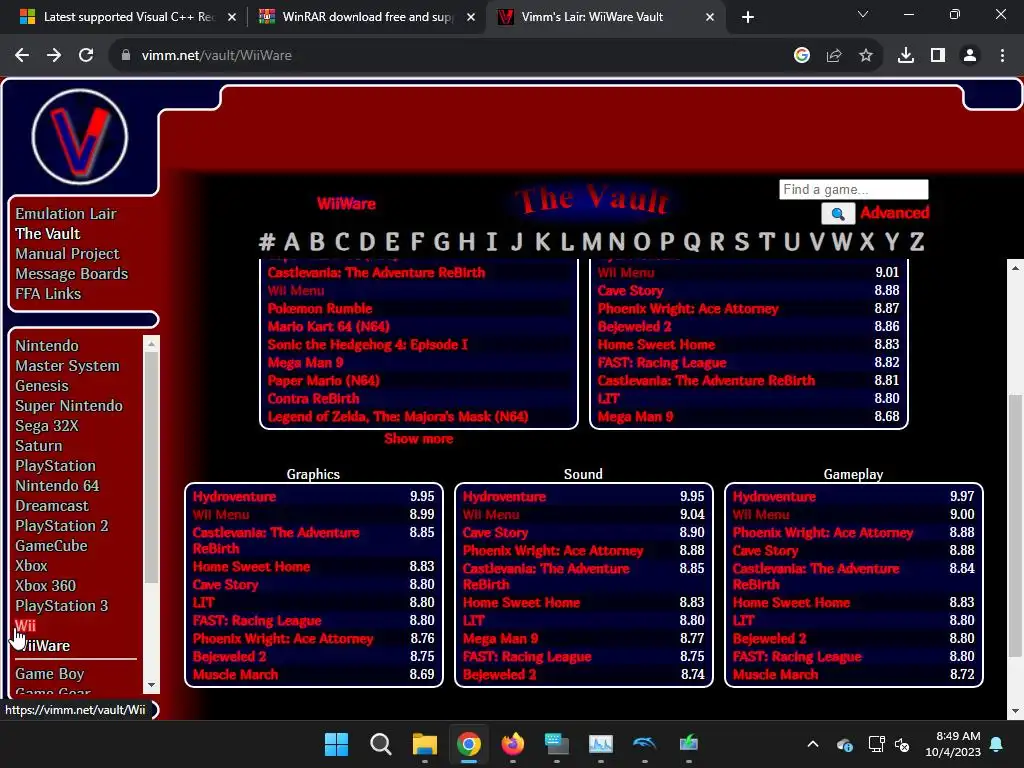Switch to WinRAR download tab
This screenshot has height=768, width=1024.
[x=368, y=17]
